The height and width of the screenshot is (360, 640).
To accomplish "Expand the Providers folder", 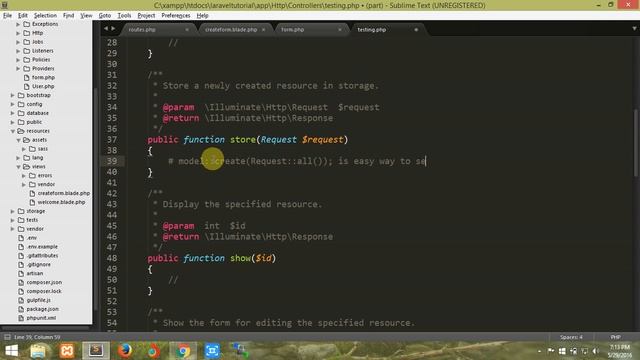I will (x=18, y=69).
